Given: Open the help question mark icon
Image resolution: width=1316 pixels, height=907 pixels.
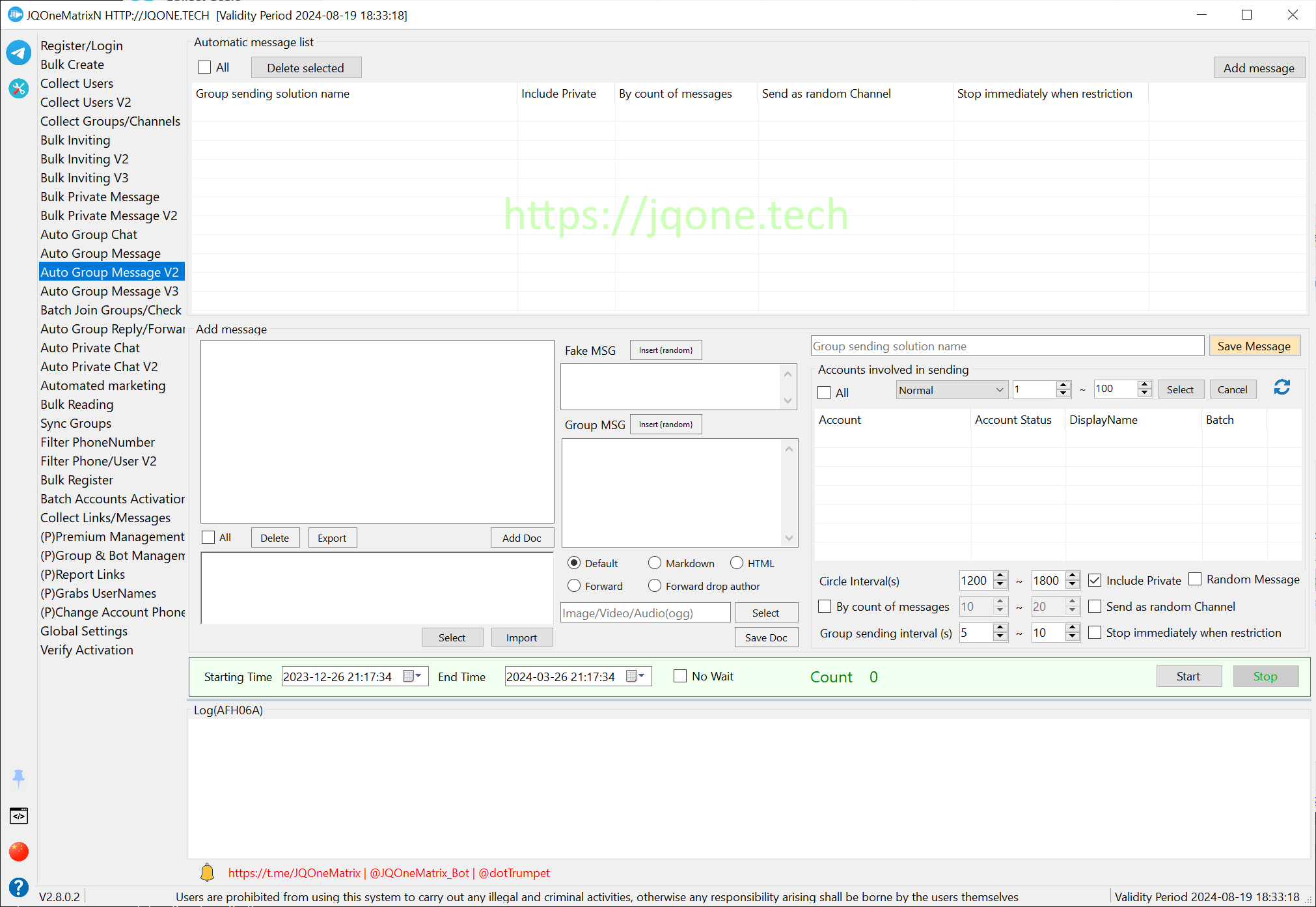Looking at the screenshot, I should coord(19,887).
